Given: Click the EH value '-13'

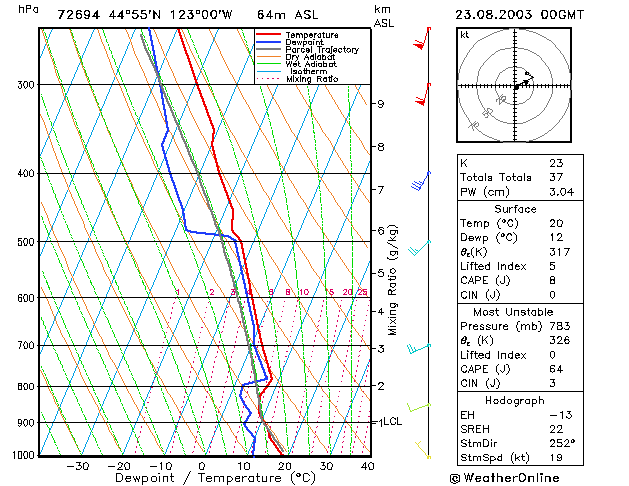Looking at the screenshot, I should pos(560,415).
